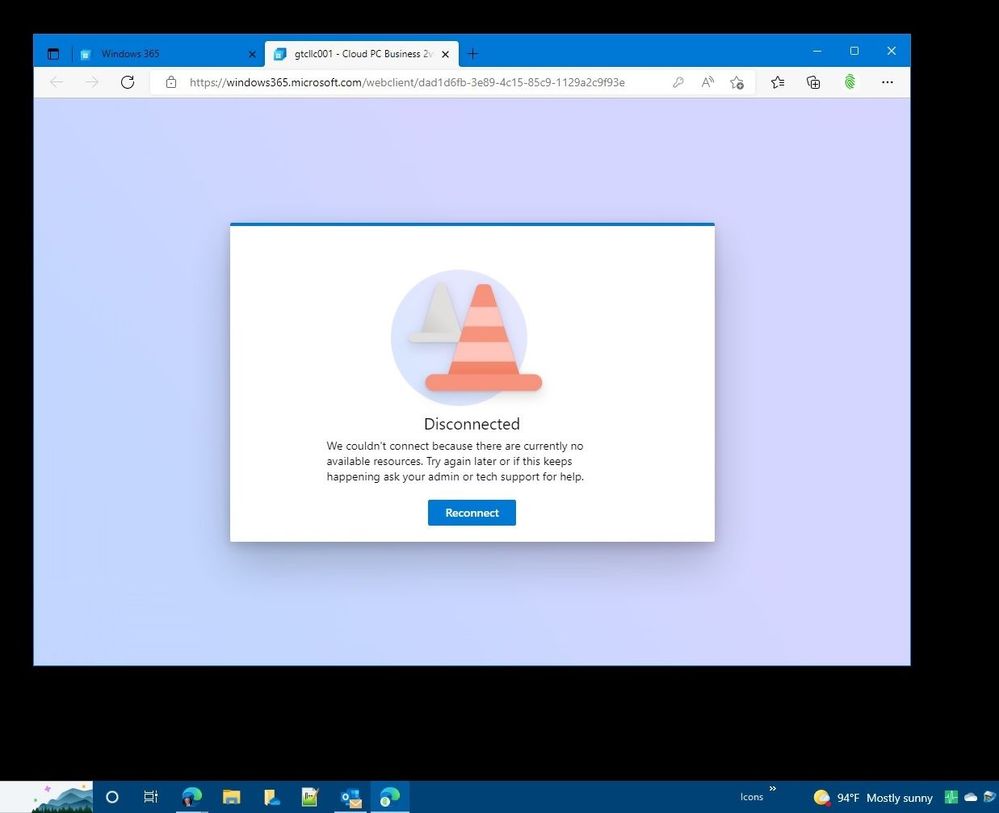Reload the Cloud PC web client page
999x813 pixels.
[x=127, y=83]
